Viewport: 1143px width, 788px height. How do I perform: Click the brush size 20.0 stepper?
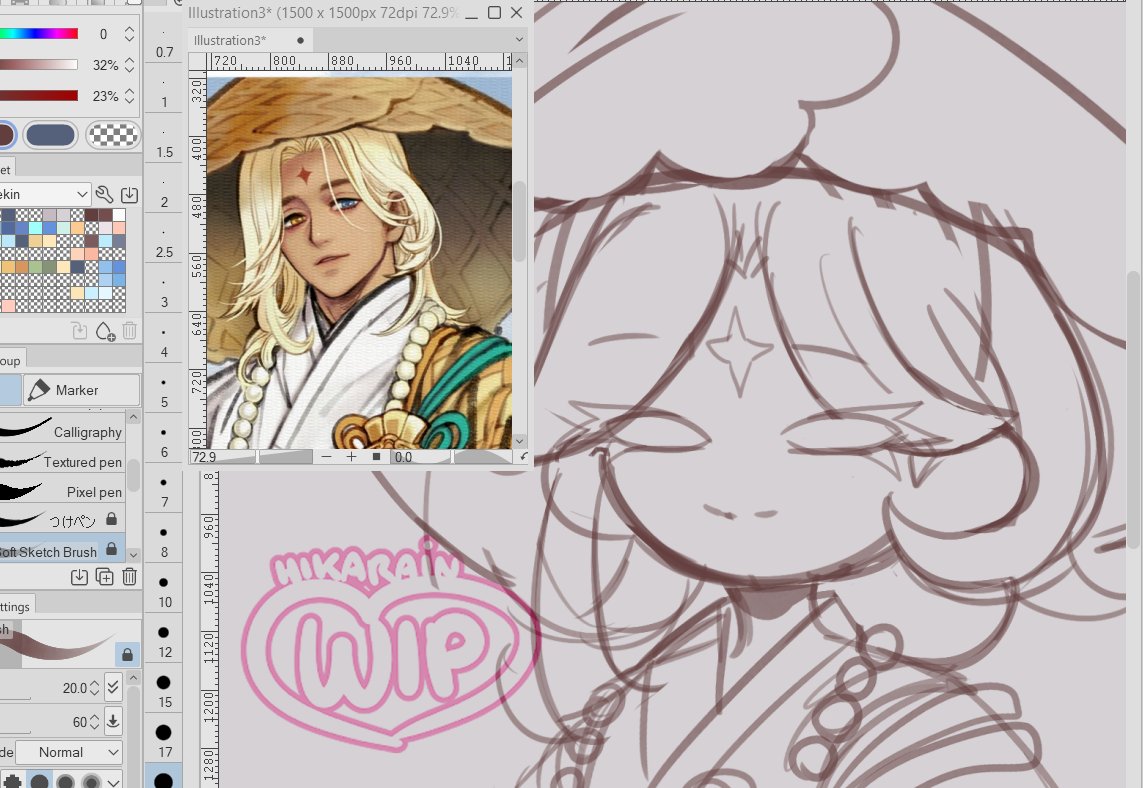(x=95, y=687)
